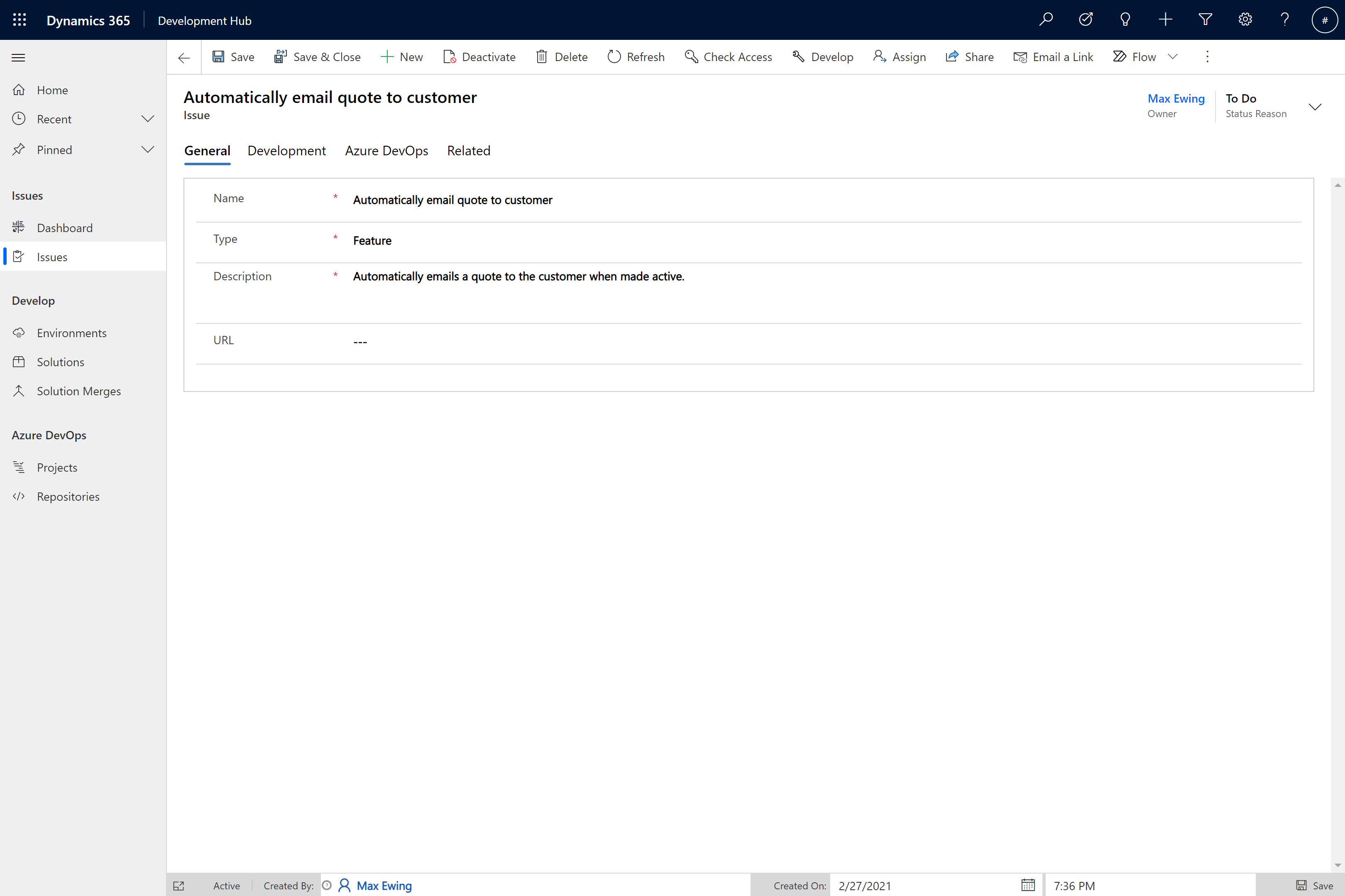Viewport: 1345px width, 896px height.
Task: Switch to the Development tab
Action: [287, 151]
